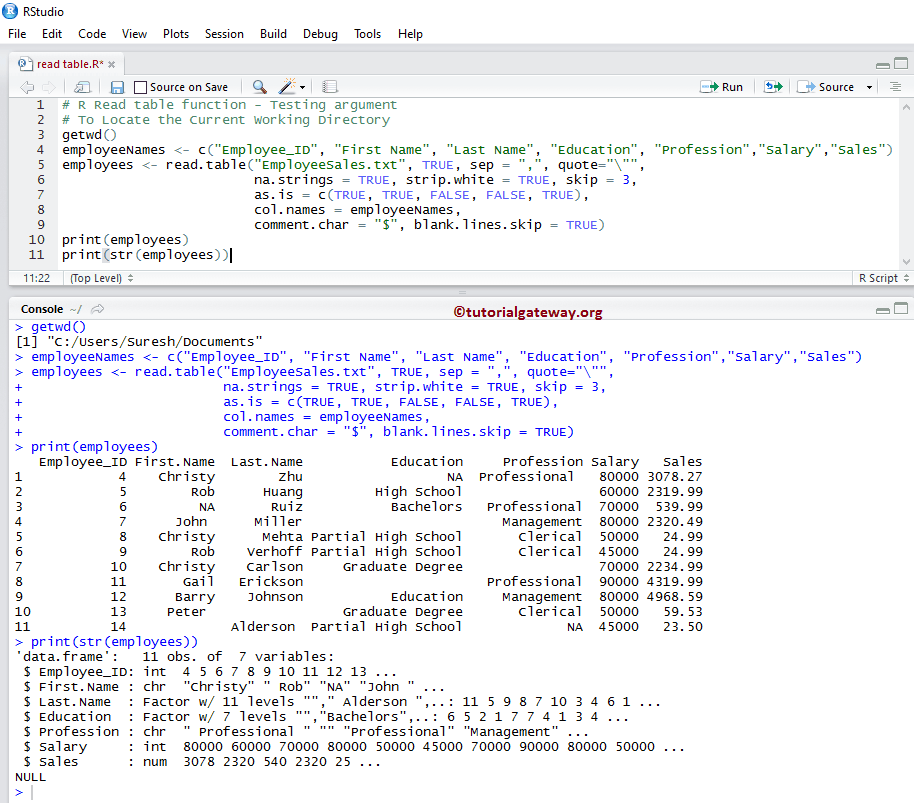
Task: Show the document outline icon
Action: [x=897, y=87]
